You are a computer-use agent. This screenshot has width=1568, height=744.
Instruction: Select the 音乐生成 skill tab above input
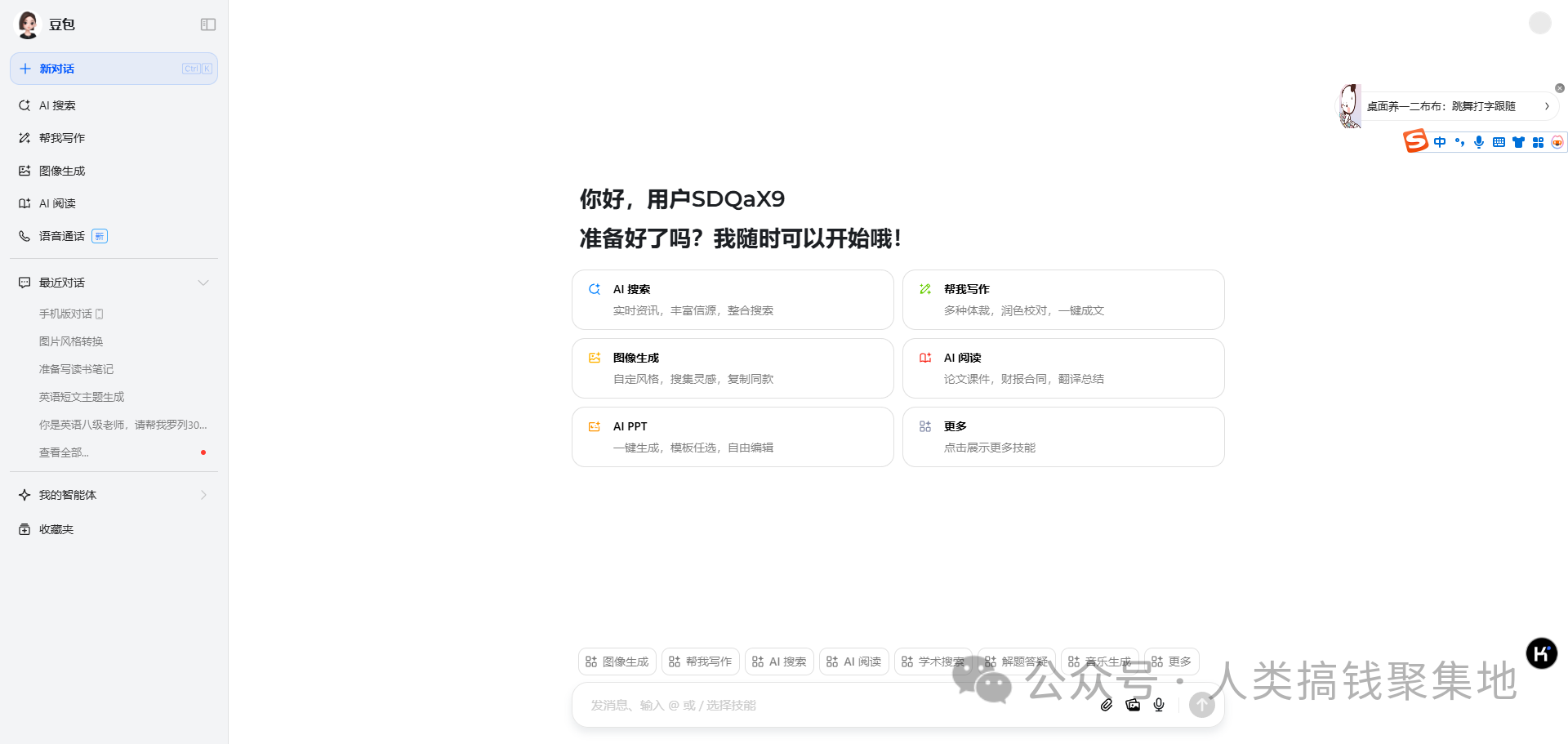tap(1099, 662)
